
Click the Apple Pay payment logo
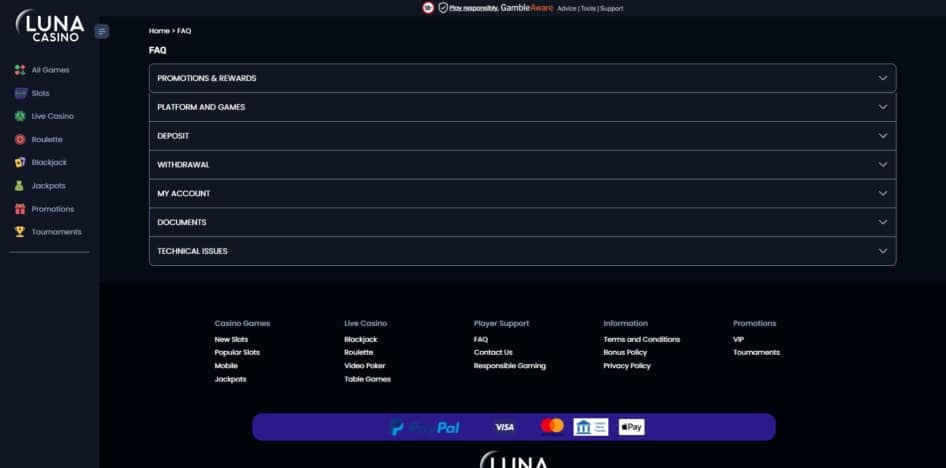(632, 427)
